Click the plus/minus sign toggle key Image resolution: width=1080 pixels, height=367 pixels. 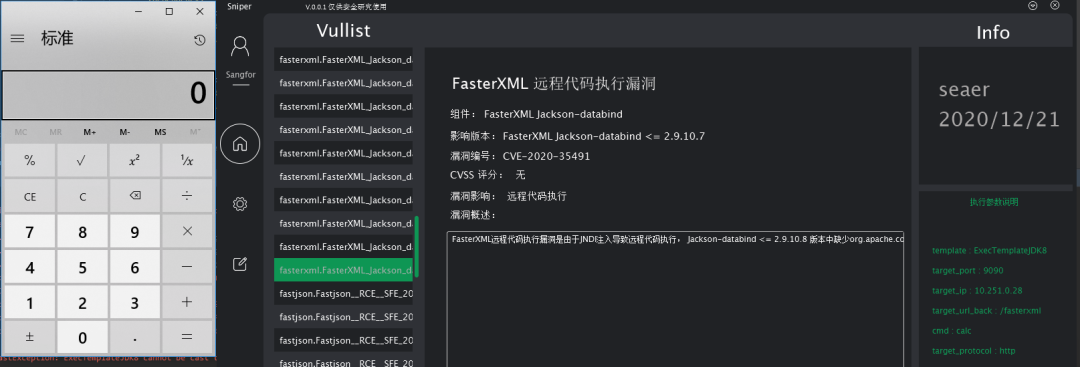[x=30, y=337]
